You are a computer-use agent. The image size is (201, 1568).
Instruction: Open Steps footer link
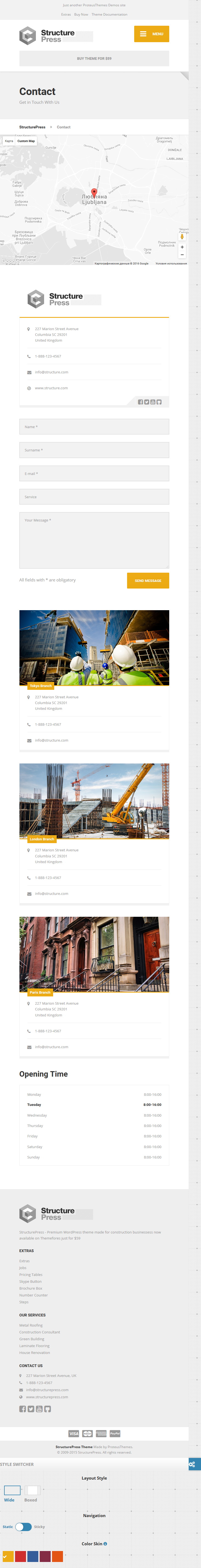24,1302
